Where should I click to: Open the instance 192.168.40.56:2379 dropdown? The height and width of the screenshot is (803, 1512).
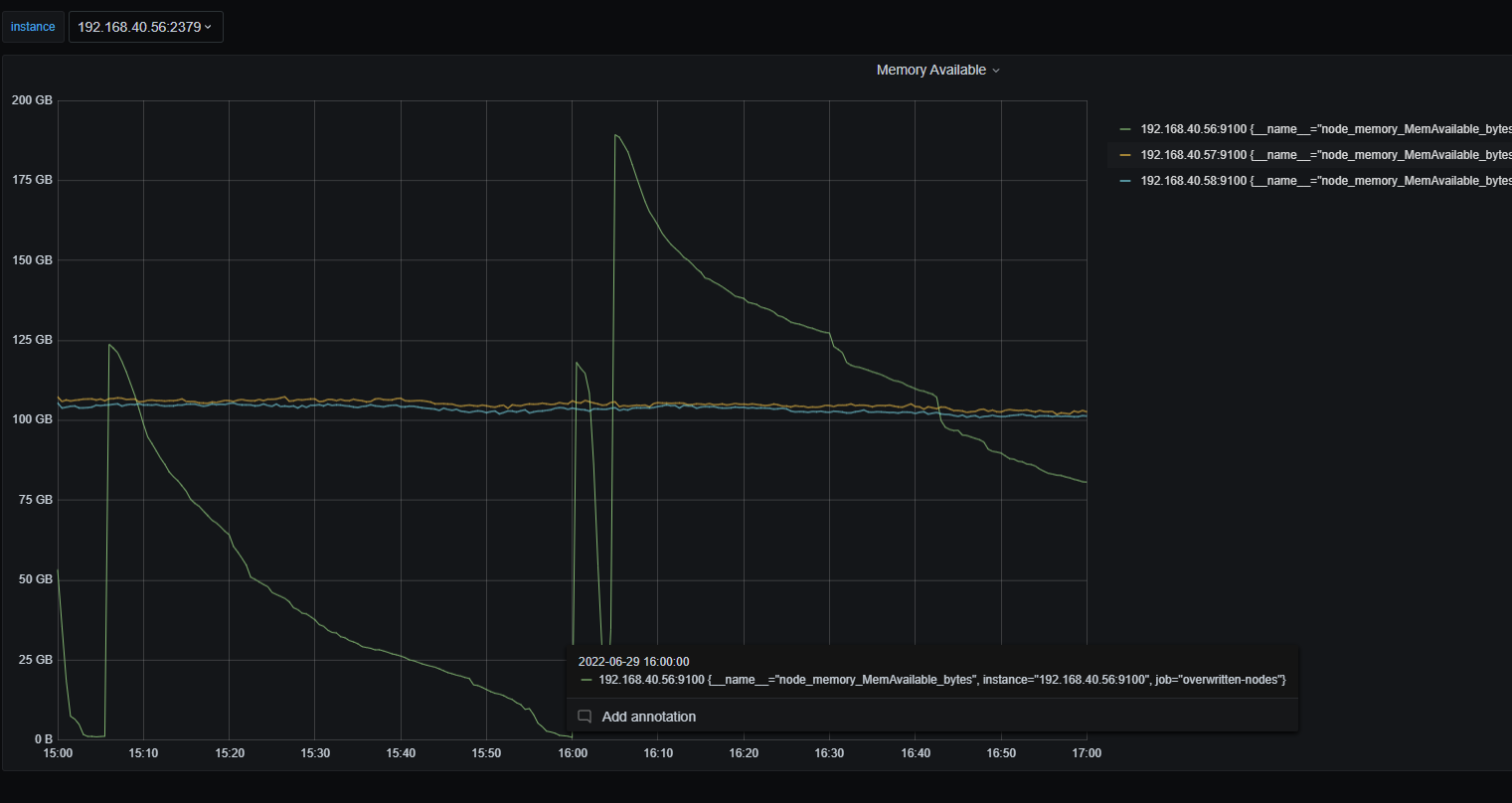coord(145,27)
